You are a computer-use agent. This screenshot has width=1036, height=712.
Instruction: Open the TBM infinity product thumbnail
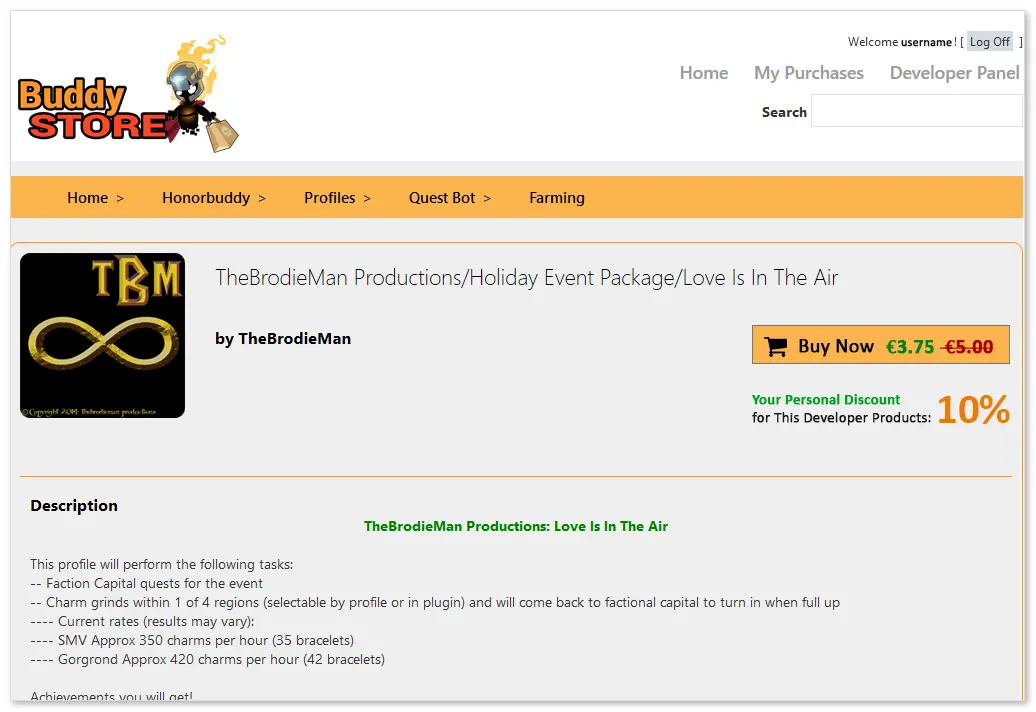click(102, 336)
